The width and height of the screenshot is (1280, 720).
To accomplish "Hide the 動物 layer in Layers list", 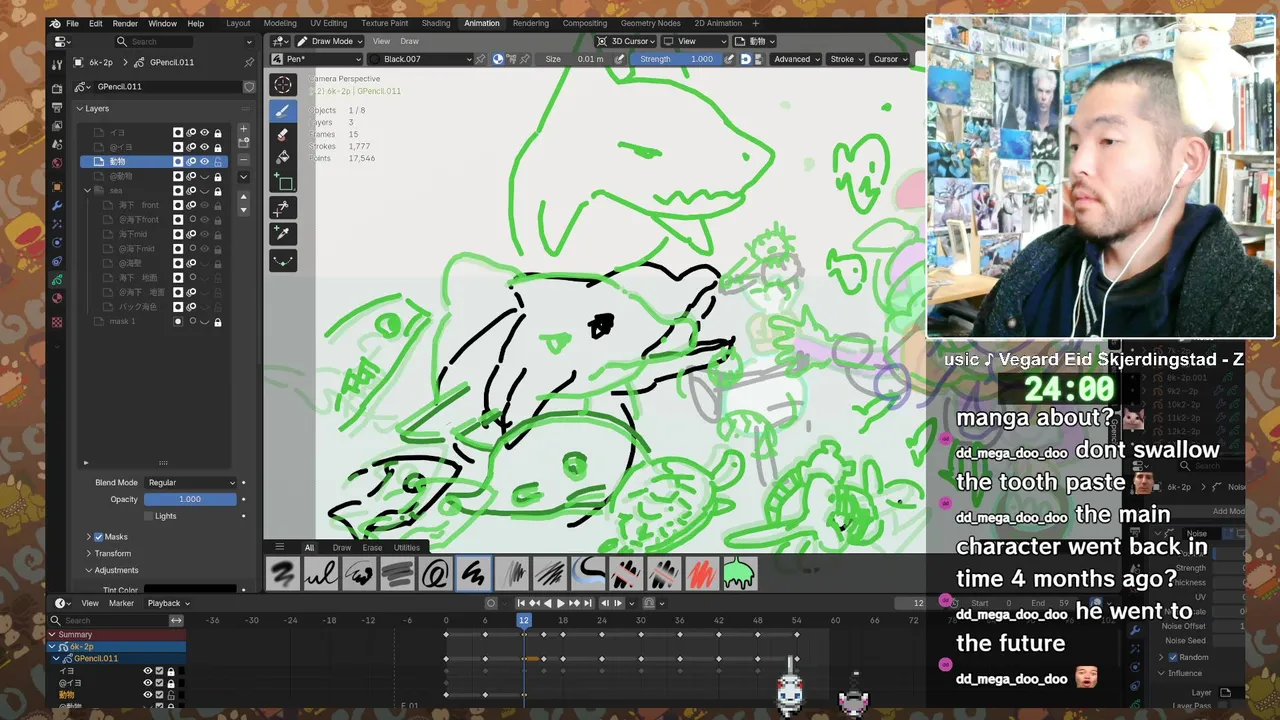I will (x=204, y=161).
